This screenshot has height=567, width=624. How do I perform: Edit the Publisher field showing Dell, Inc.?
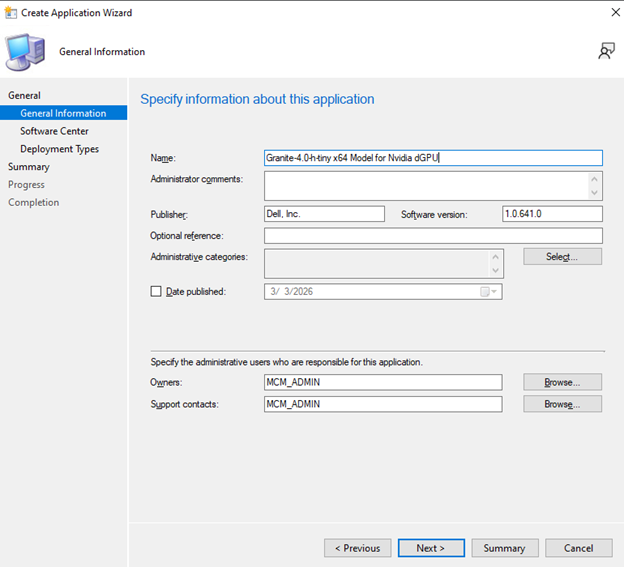click(x=324, y=214)
